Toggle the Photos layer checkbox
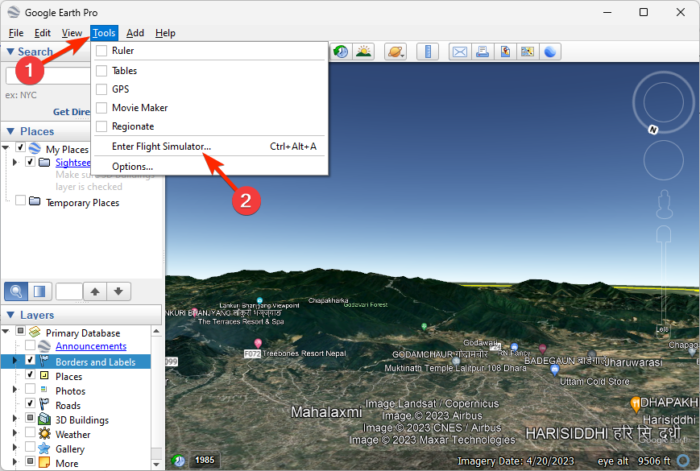The width and height of the screenshot is (700, 471). click(x=30, y=388)
